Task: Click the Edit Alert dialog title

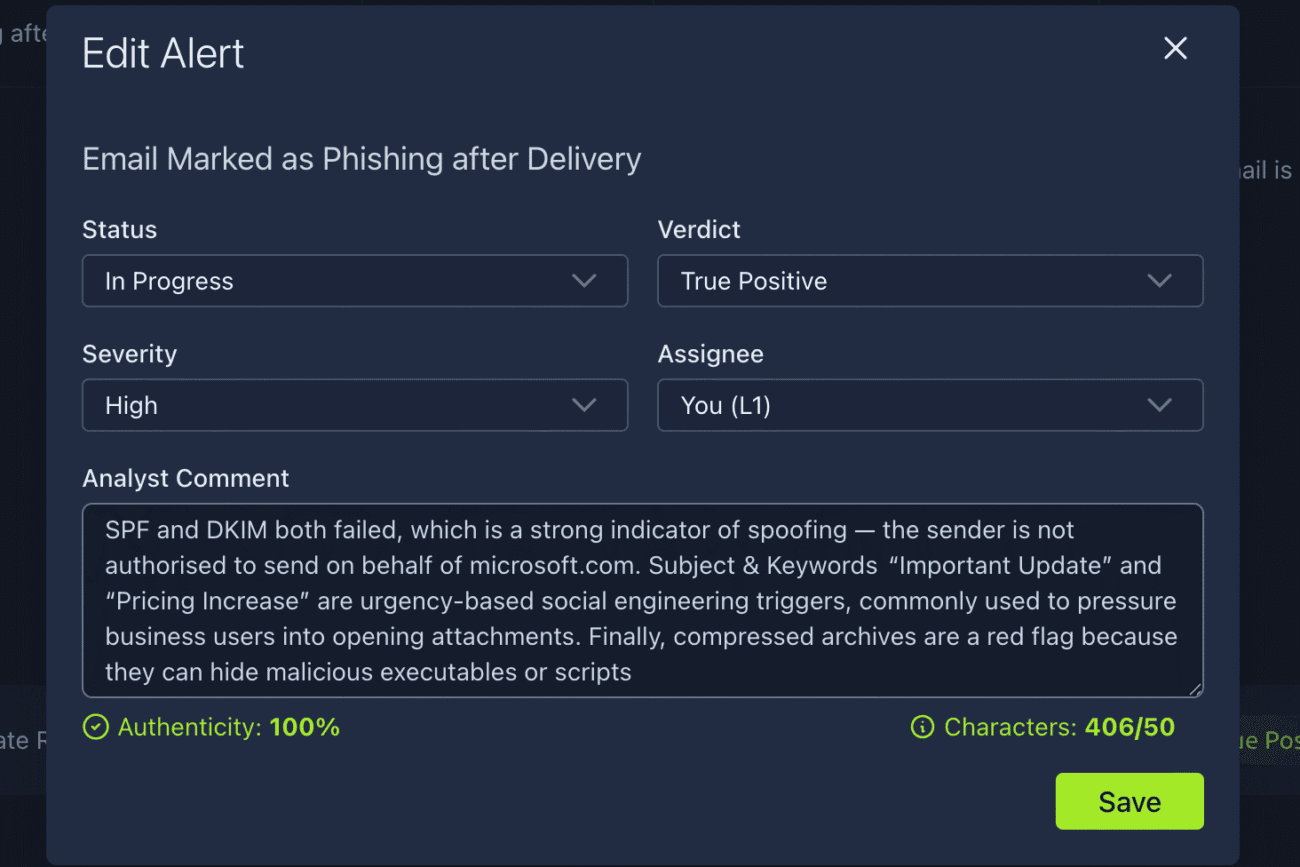Action: [163, 53]
